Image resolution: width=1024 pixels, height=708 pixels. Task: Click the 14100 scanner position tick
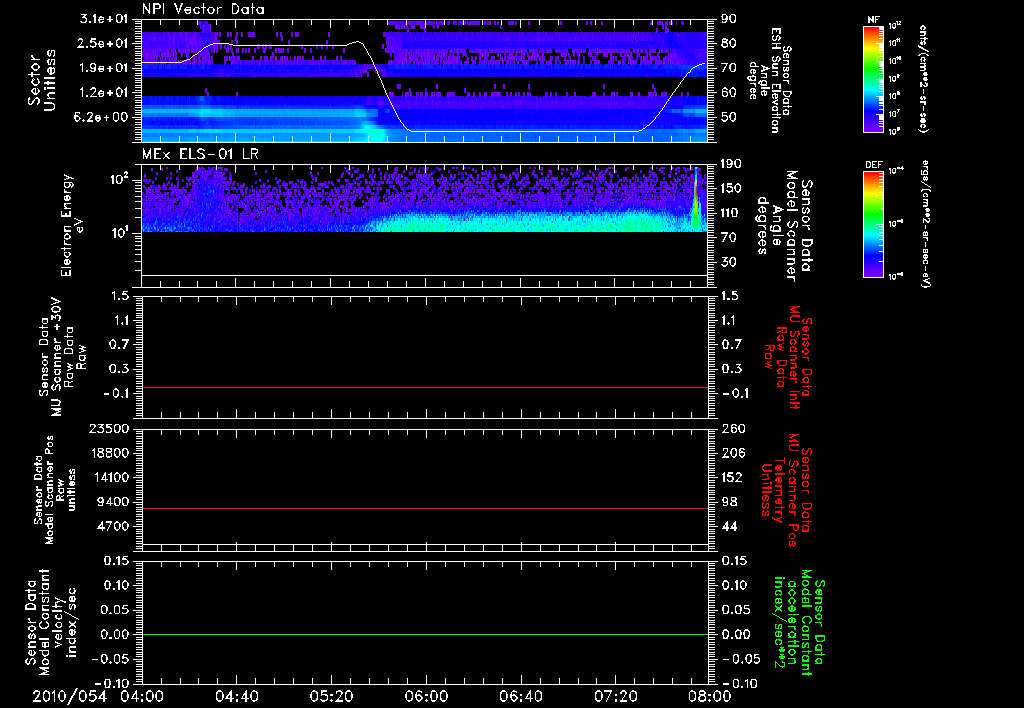(110, 477)
